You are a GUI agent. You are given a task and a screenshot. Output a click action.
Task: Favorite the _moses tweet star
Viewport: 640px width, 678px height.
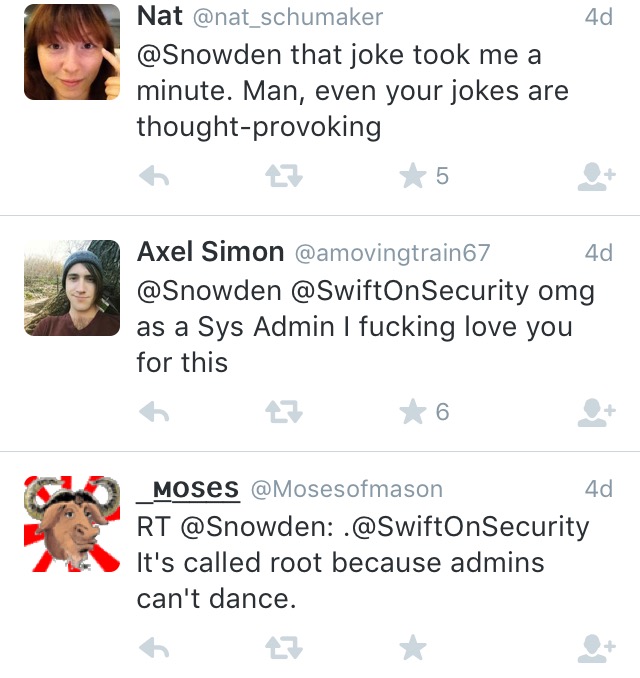(x=413, y=649)
